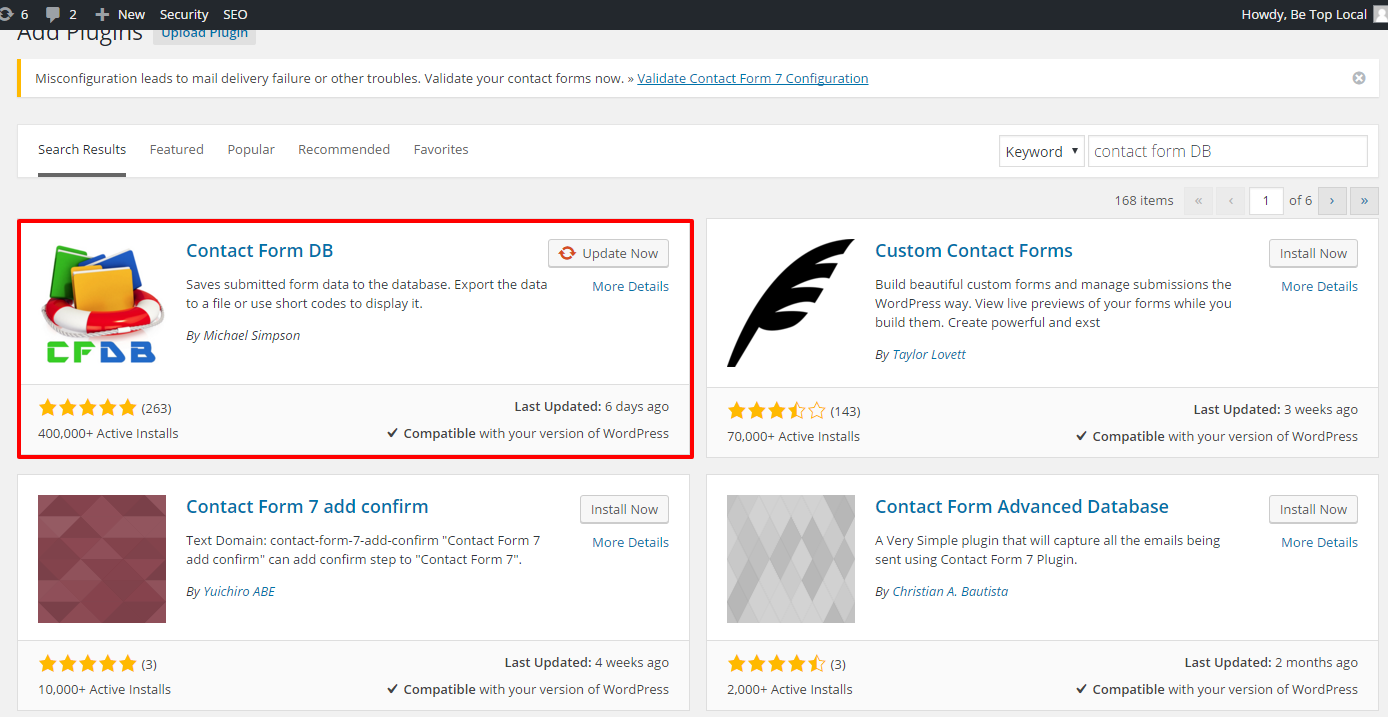Click the current page number field
The height and width of the screenshot is (717, 1388).
click(x=1266, y=201)
